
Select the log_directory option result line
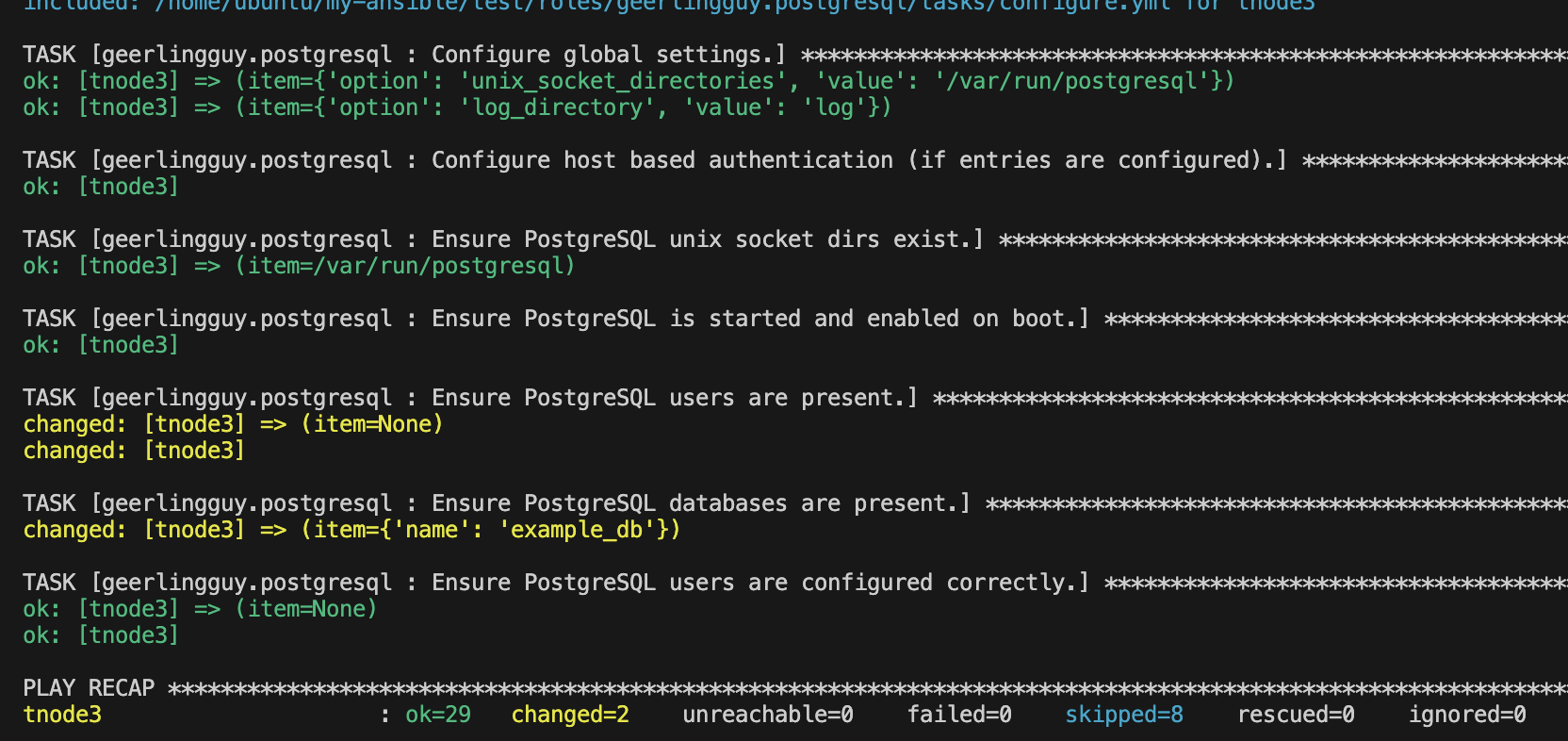[457, 108]
